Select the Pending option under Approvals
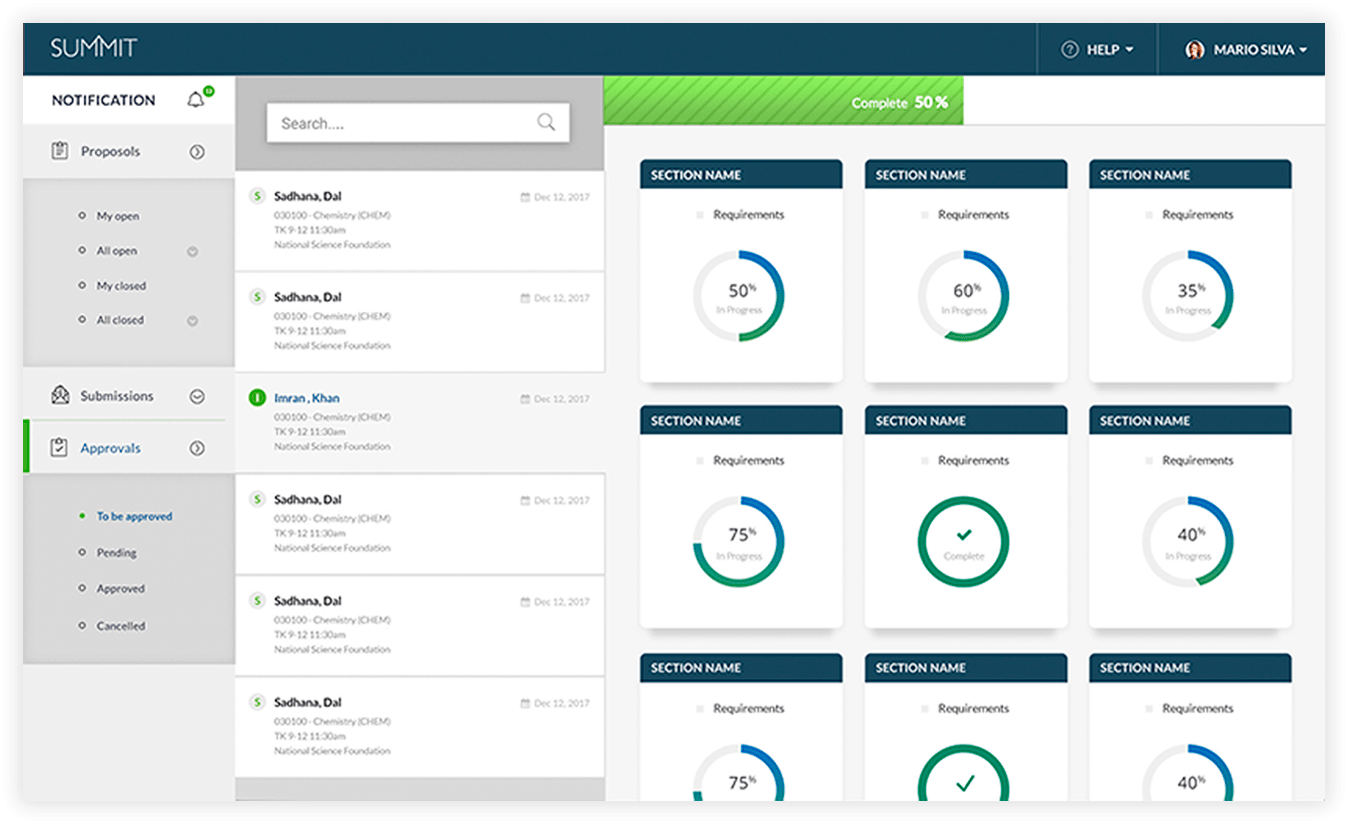Viewport: 1348px width, 824px height. pos(116,552)
